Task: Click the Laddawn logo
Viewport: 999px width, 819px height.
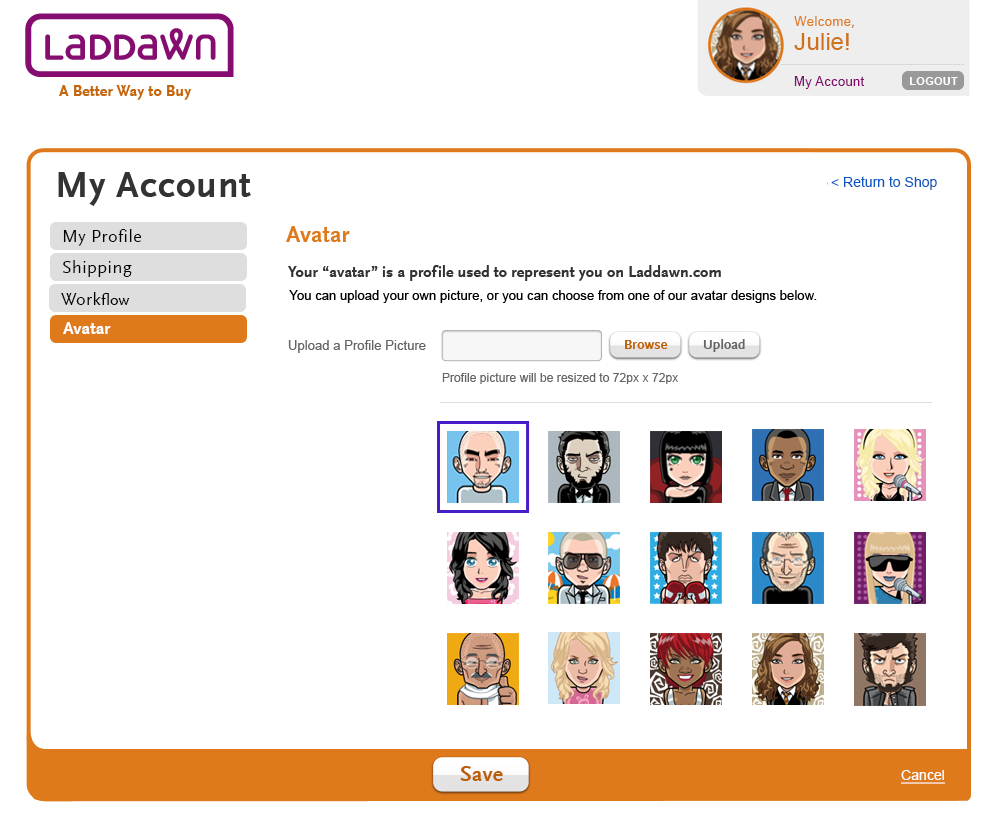Action: click(129, 45)
